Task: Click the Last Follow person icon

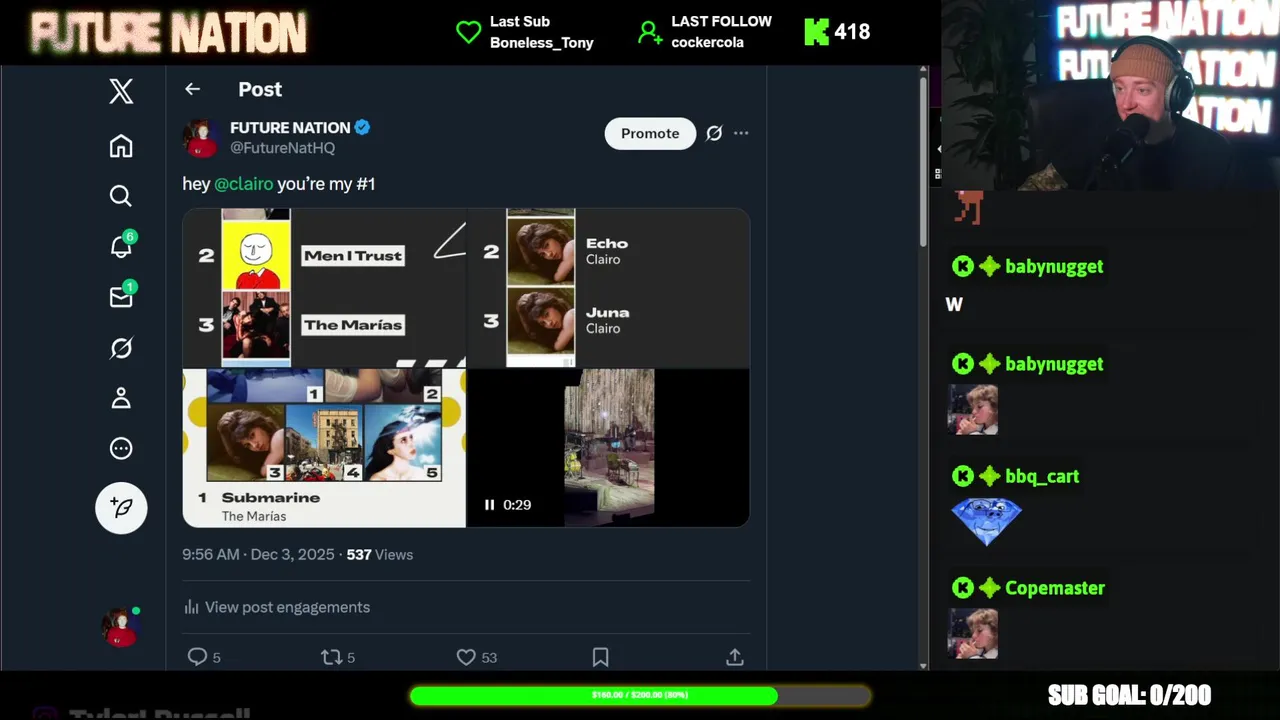Action: (x=650, y=32)
